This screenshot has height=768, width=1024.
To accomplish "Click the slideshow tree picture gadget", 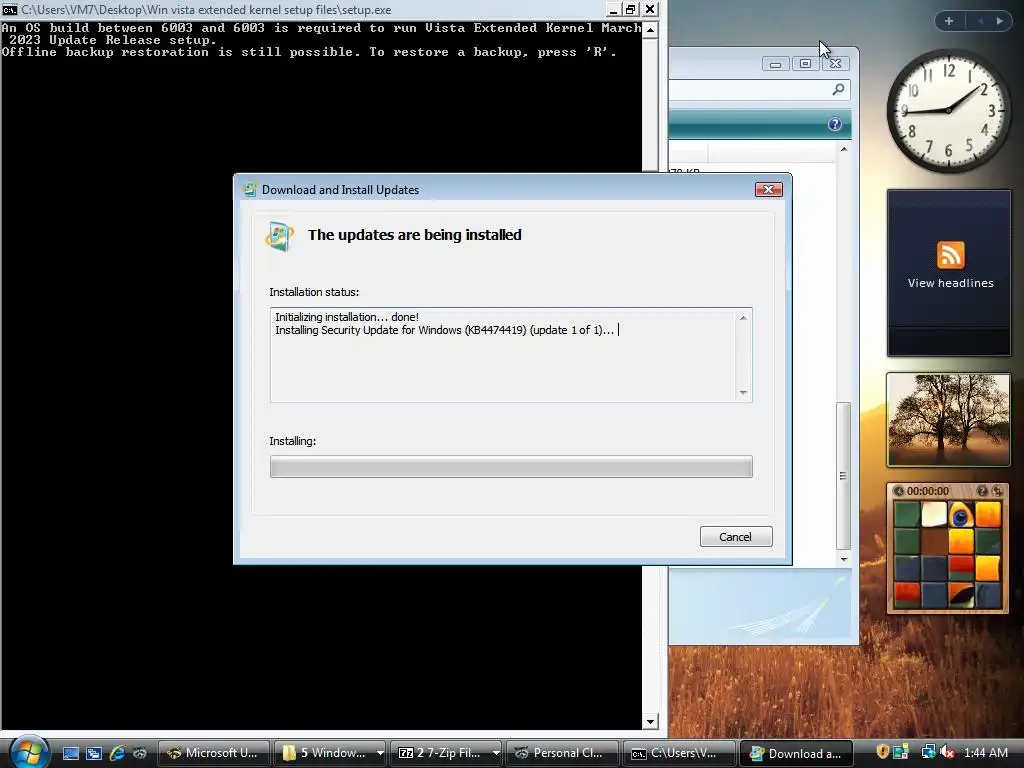I will (948, 420).
